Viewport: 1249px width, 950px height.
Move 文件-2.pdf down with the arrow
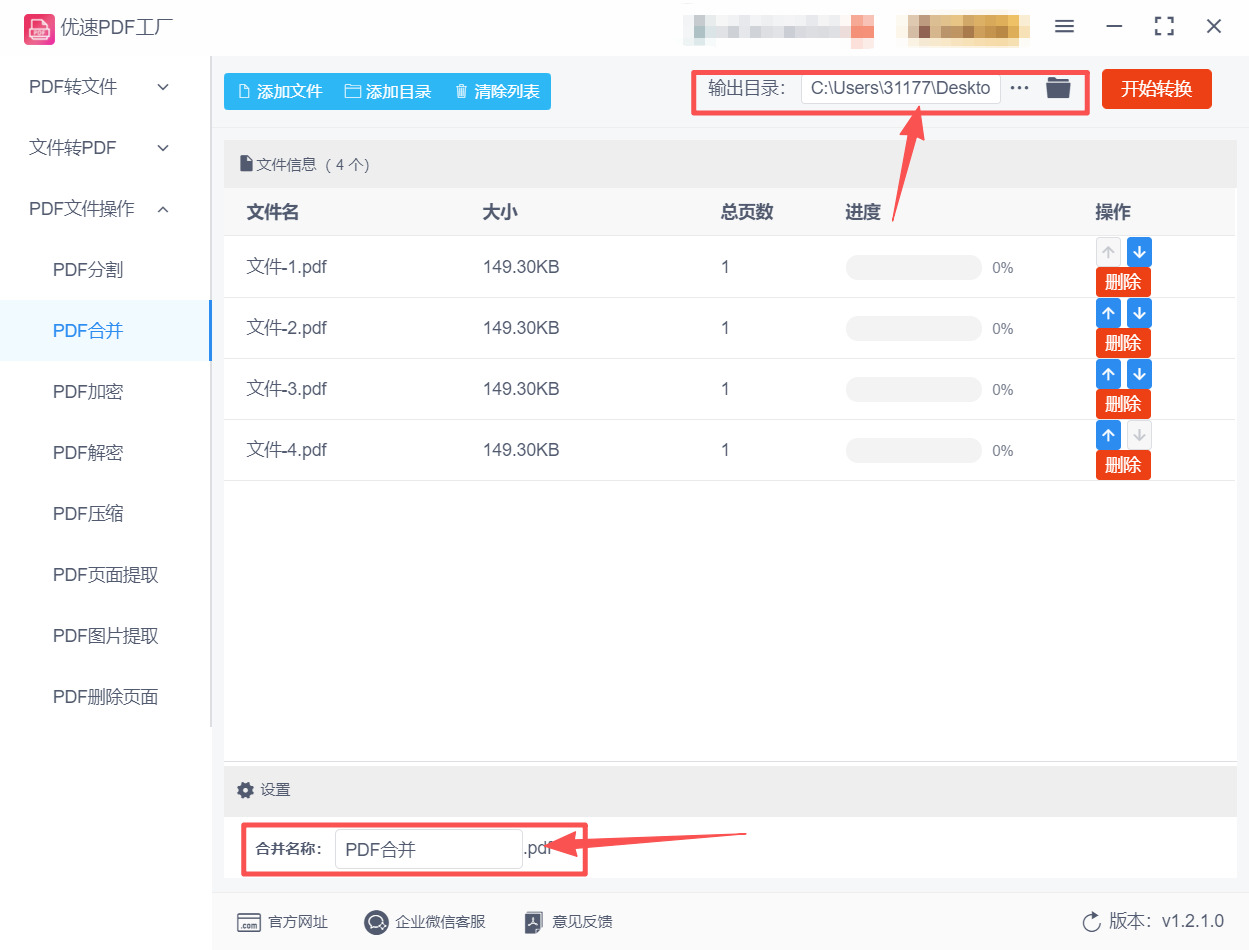coord(1139,313)
